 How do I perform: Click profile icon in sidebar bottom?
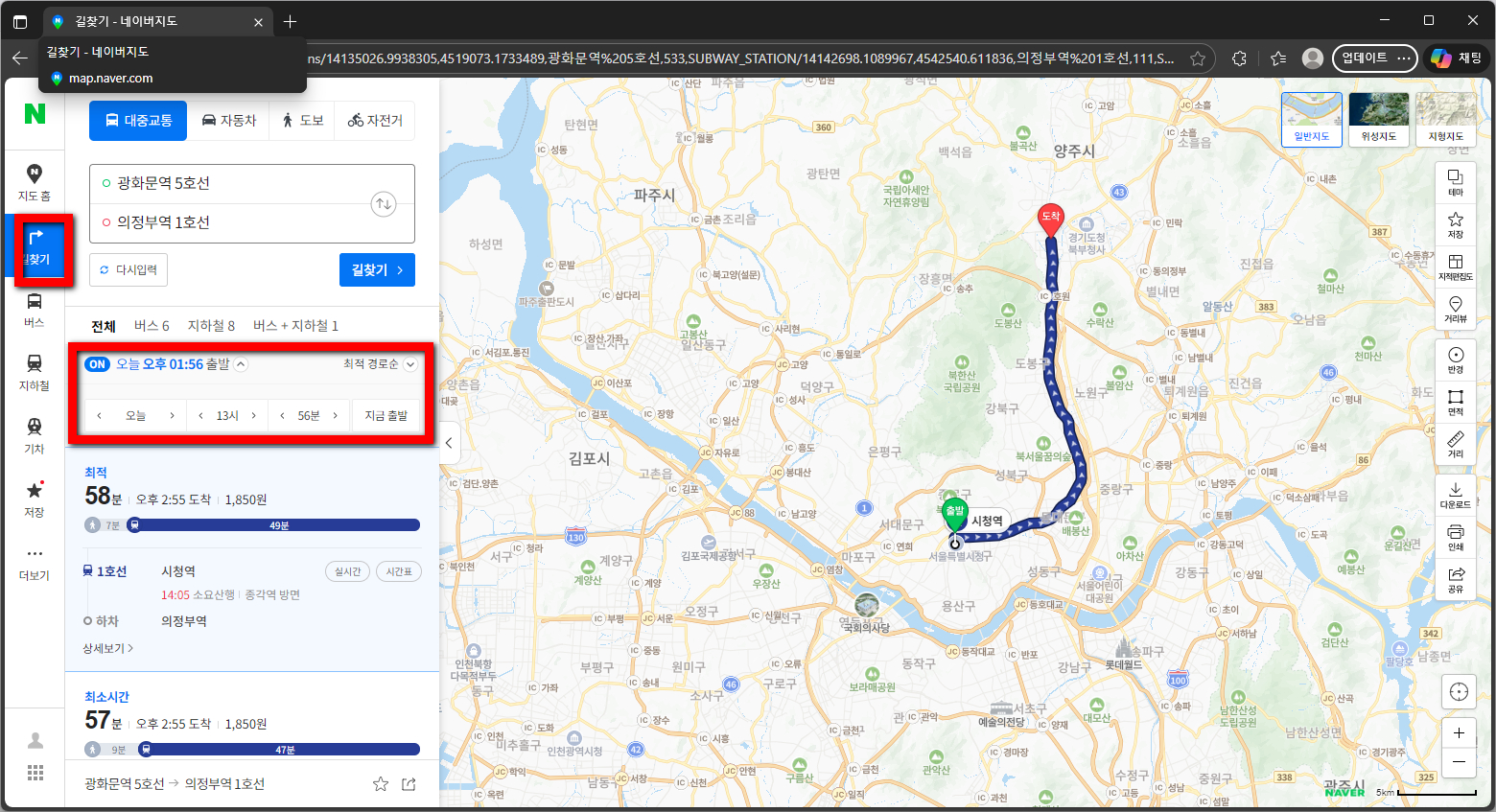[x=35, y=740]
